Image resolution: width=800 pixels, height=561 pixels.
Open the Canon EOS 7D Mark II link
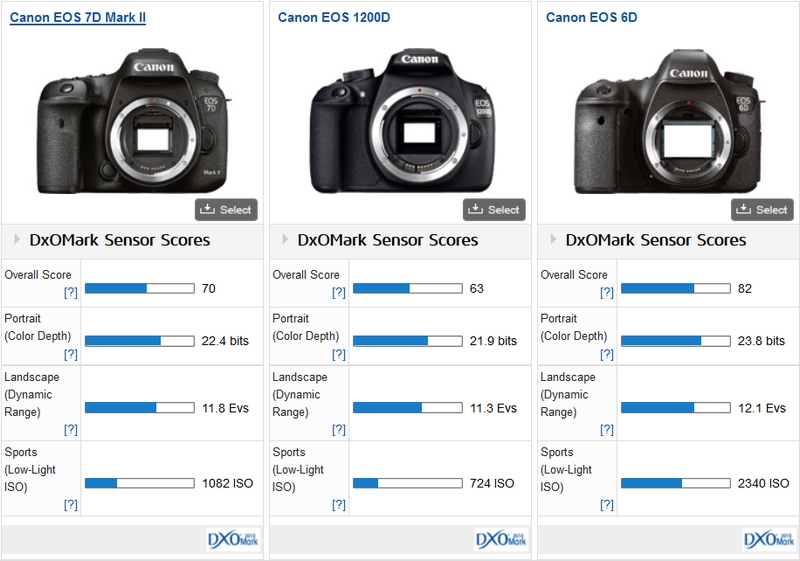(78, 17)
